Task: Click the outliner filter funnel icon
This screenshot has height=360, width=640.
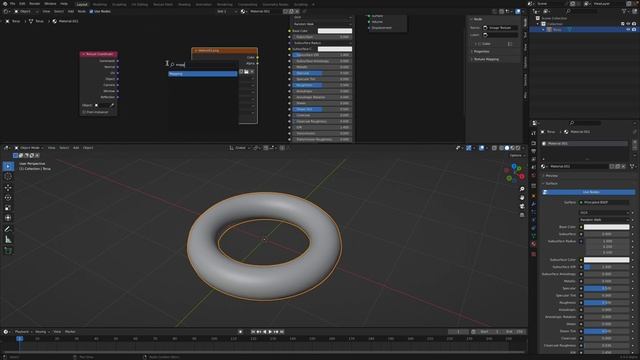Action: [x=625, y=11]
